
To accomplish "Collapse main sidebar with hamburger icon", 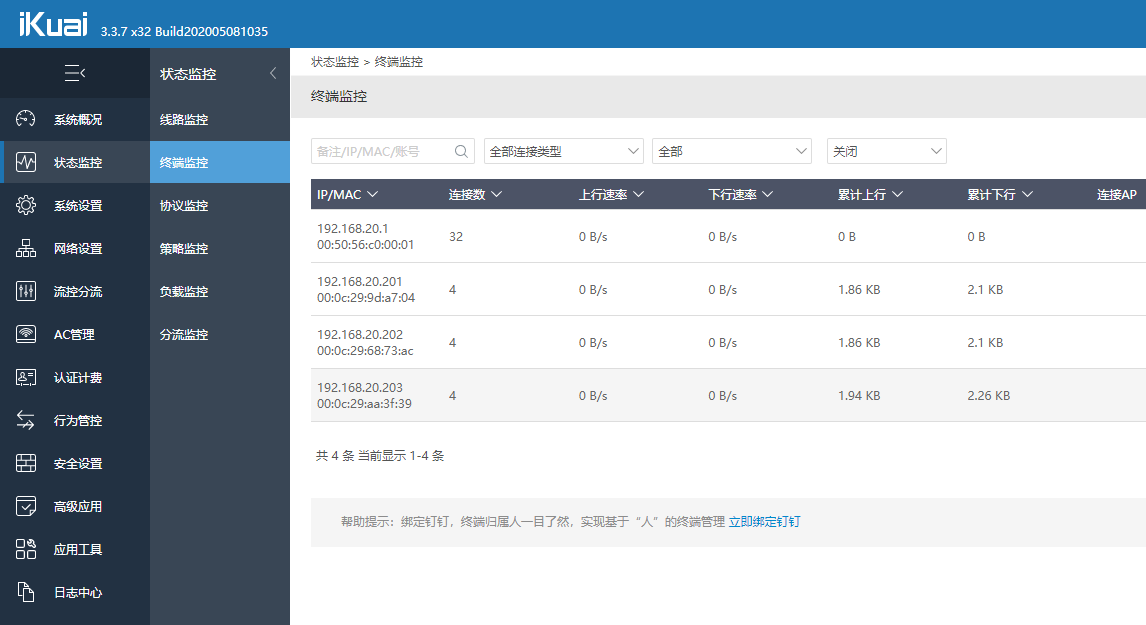I will pyautogui.click(x=74, y=73).
